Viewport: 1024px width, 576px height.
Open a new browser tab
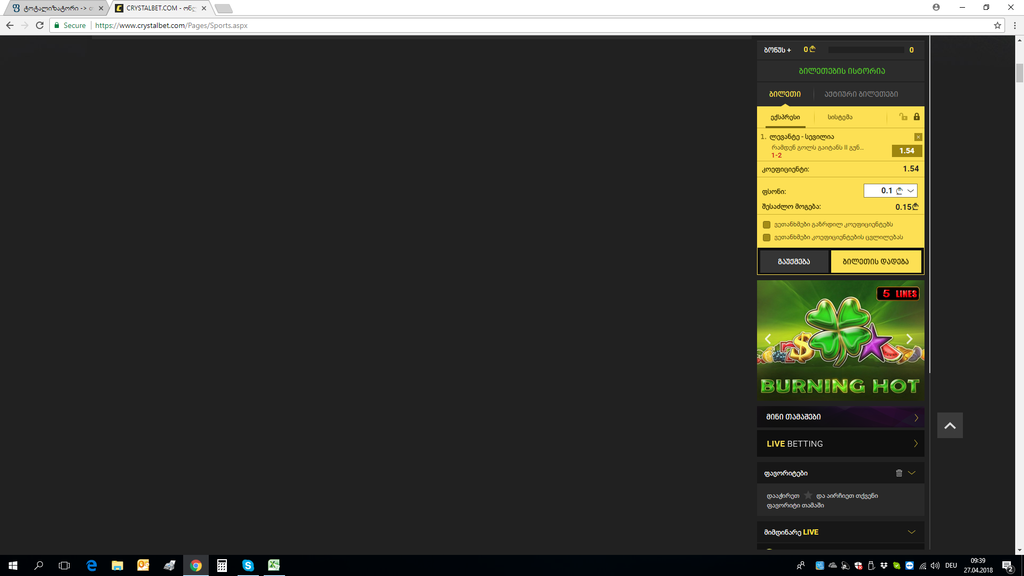click(x=223, y=8)
